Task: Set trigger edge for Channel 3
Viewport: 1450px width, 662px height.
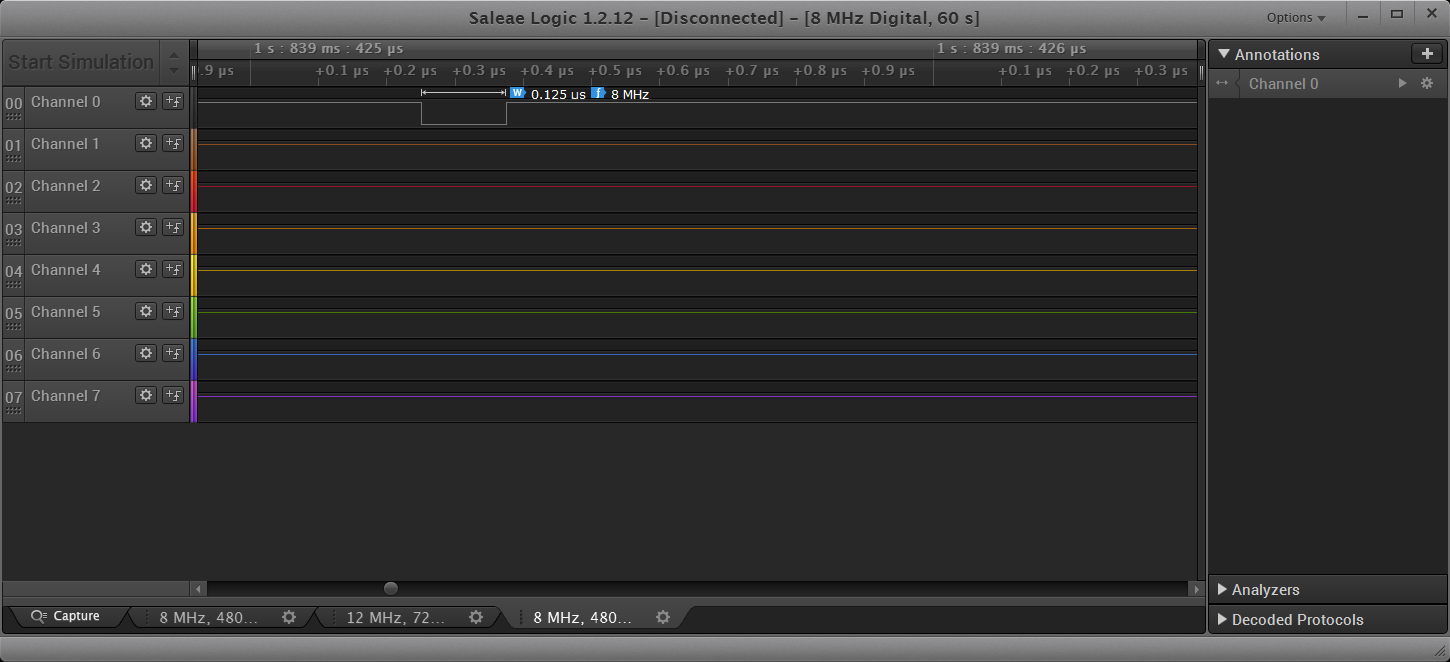Action: tap(173, 227)
